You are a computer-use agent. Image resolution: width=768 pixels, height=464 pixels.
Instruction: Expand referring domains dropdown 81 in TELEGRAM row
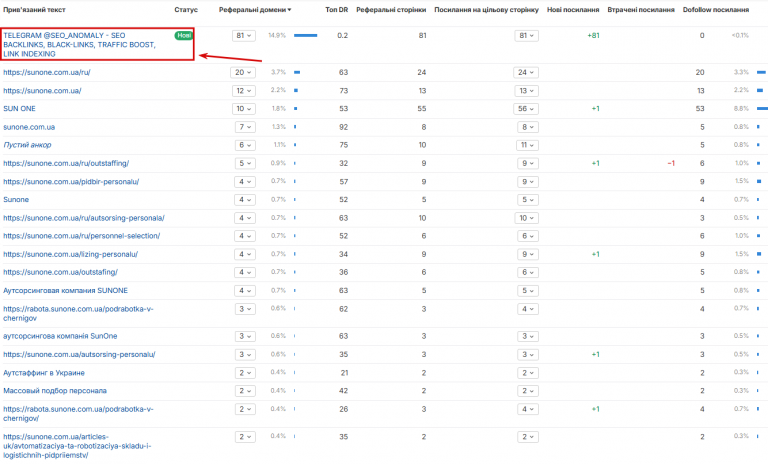(x=243, y=36)
